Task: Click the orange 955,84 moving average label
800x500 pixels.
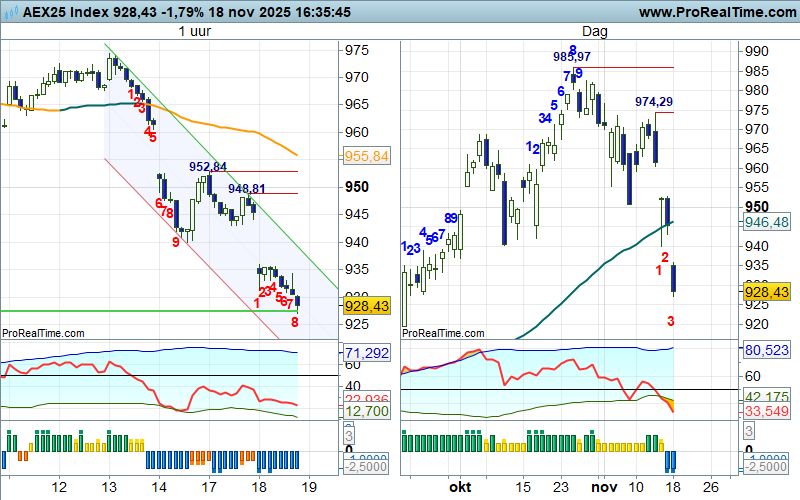Action: point(366,156)
